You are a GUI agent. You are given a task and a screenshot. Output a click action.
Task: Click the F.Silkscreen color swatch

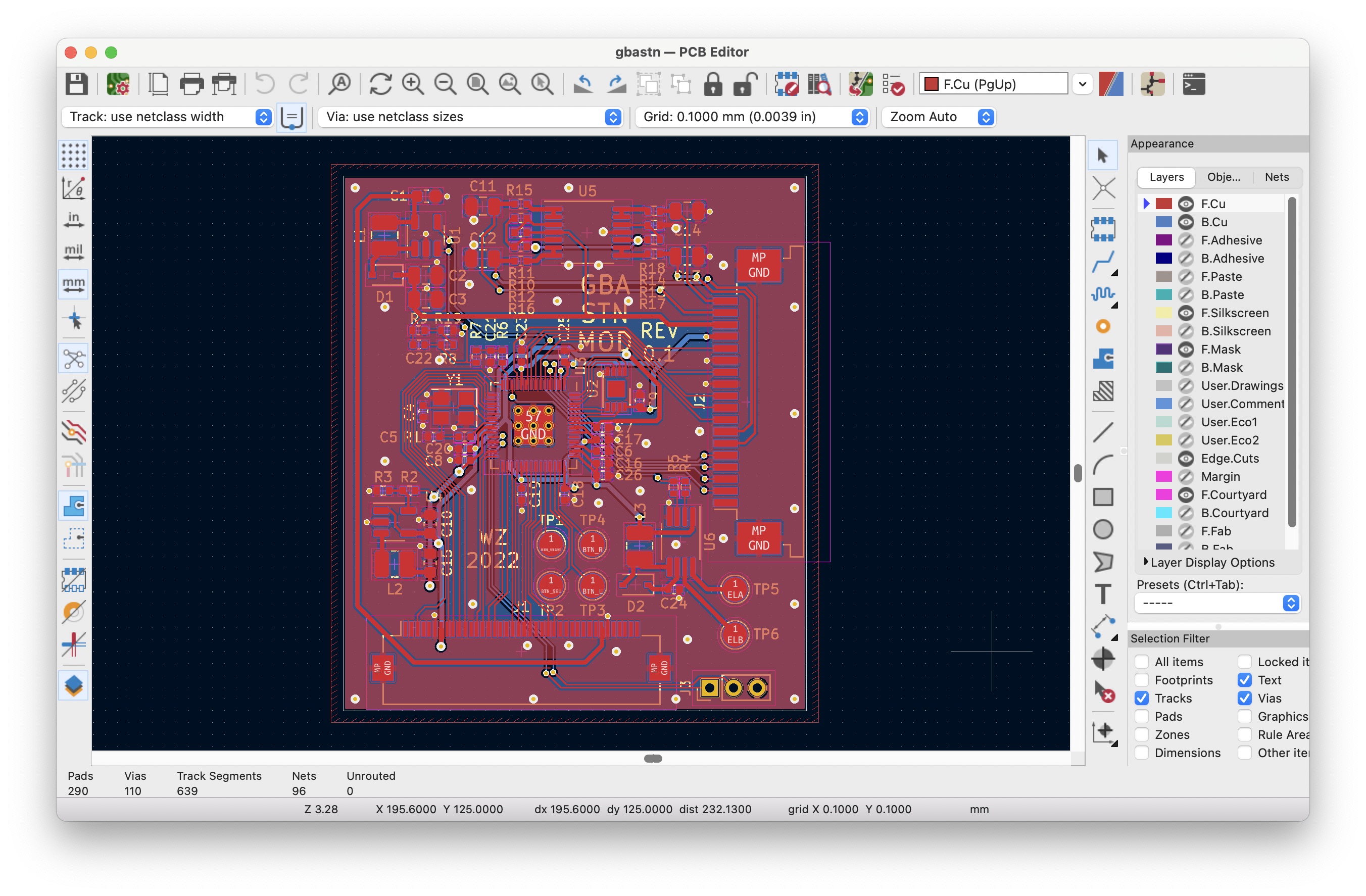tap(1163, 313)
